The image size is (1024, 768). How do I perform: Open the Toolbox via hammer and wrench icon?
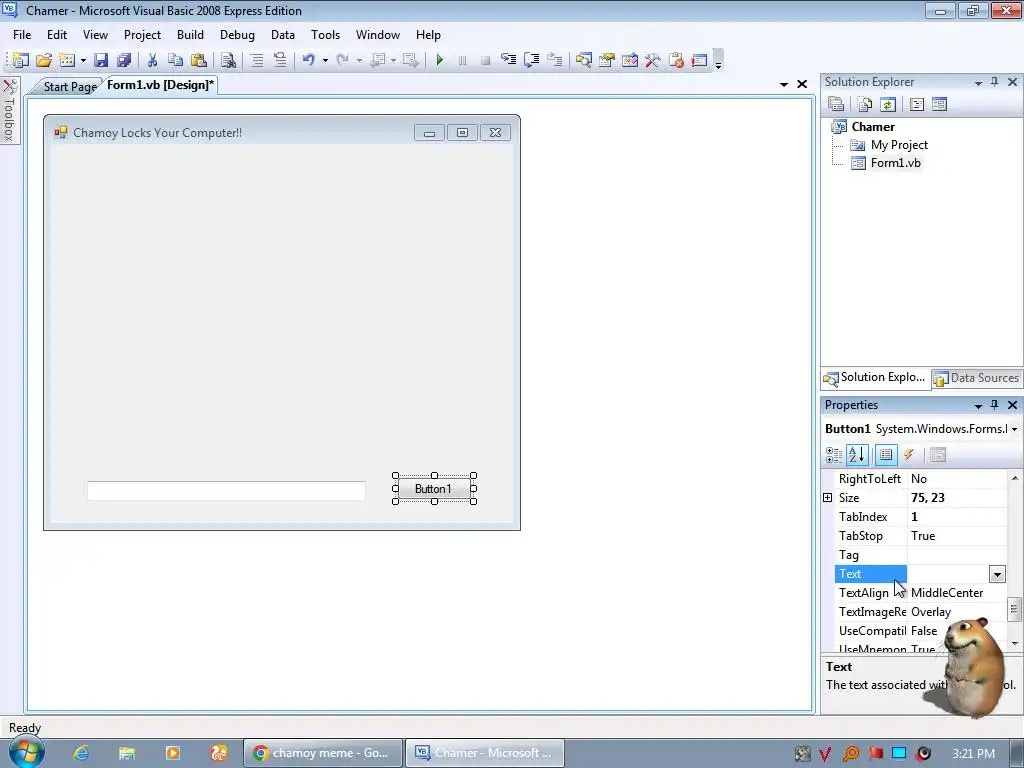coord(652,60)
